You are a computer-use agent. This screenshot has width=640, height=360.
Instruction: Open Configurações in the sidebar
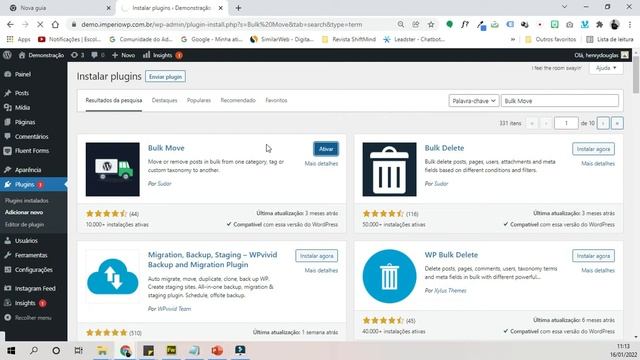pyautogui.click(x=33, y=270)
